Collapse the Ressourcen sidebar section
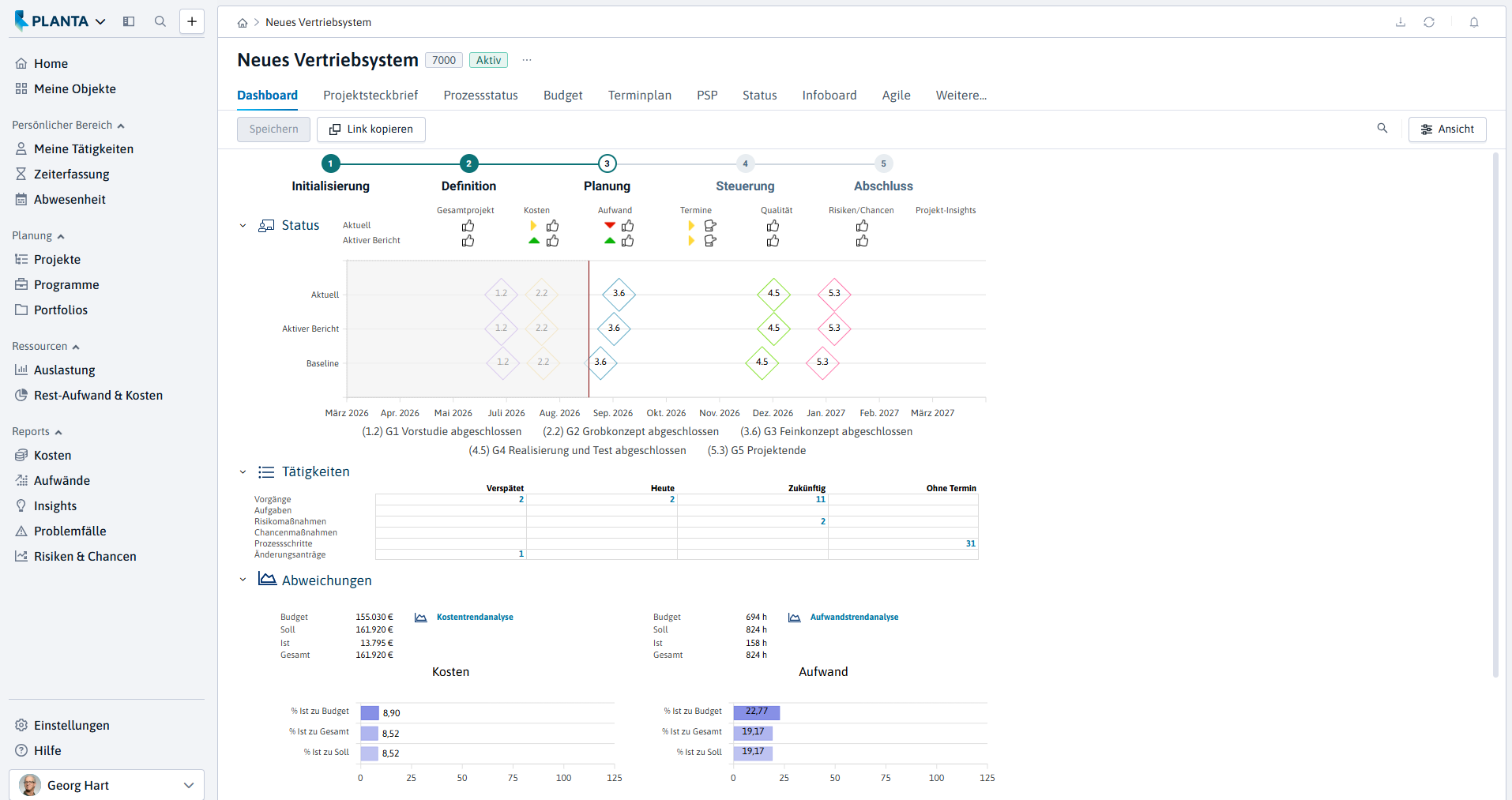 coord(76,347)
